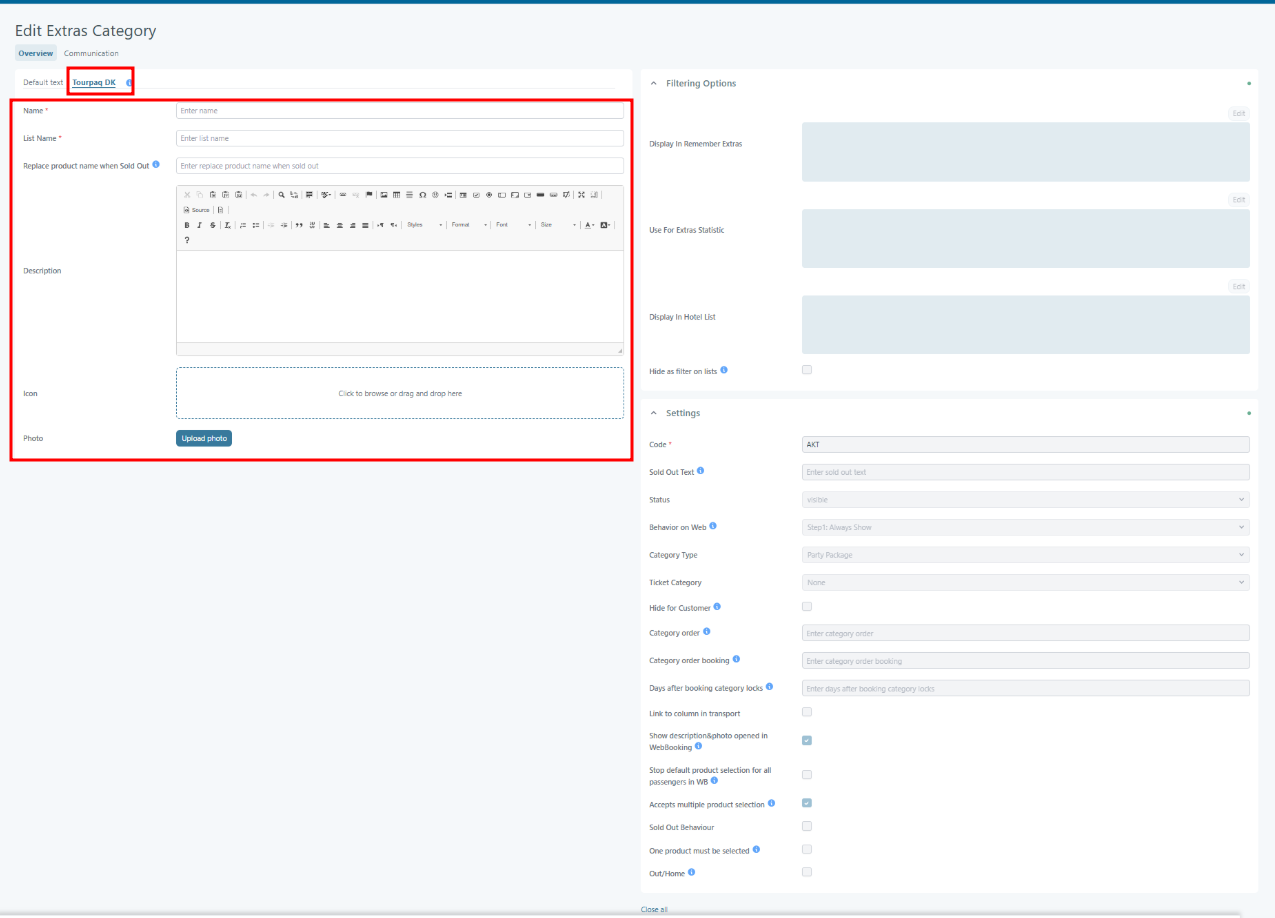Click into the Name input field
Viewport: 1275px width, 918px height.
pyautogui.click(x=399, y=110)
